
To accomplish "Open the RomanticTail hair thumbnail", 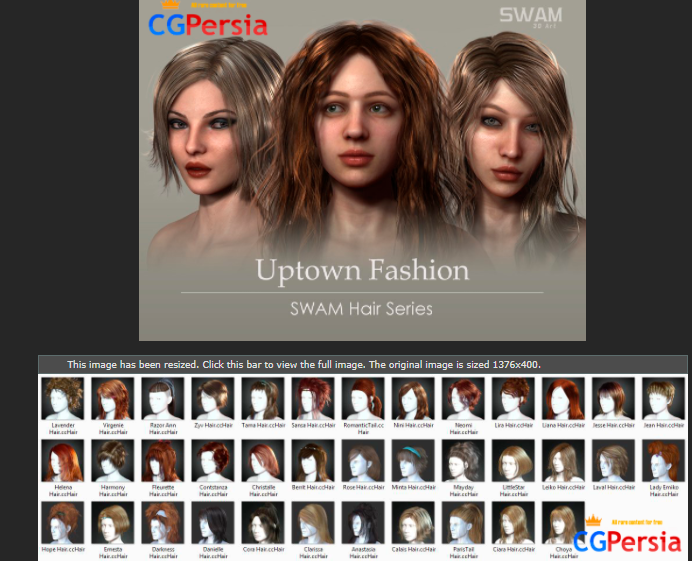I will tap(363, 399).
